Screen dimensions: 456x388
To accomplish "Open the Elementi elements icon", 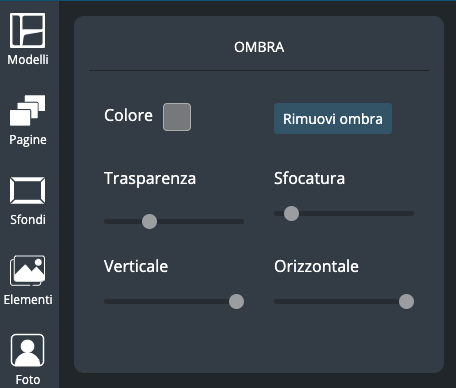I will (27, 271).
